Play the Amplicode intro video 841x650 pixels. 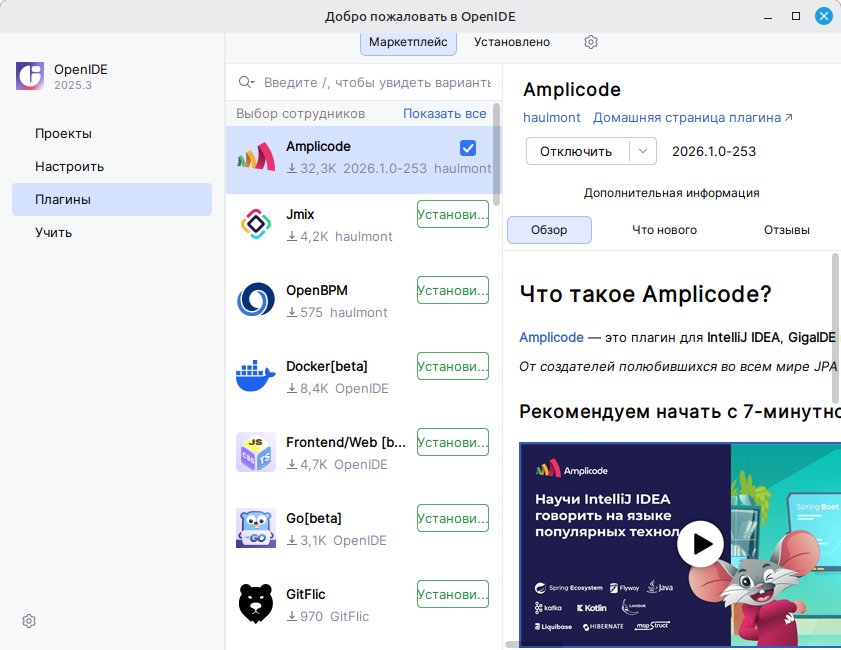(700, 544)
